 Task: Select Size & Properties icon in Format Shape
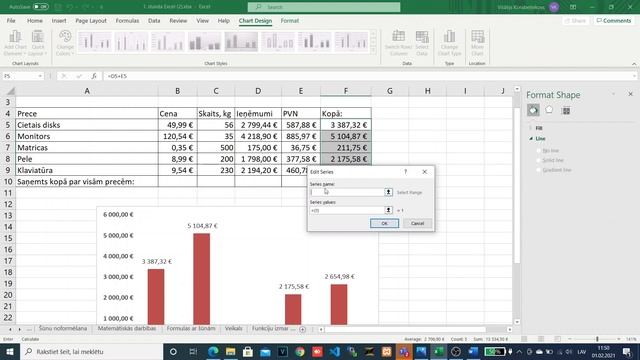pos(566,110)
